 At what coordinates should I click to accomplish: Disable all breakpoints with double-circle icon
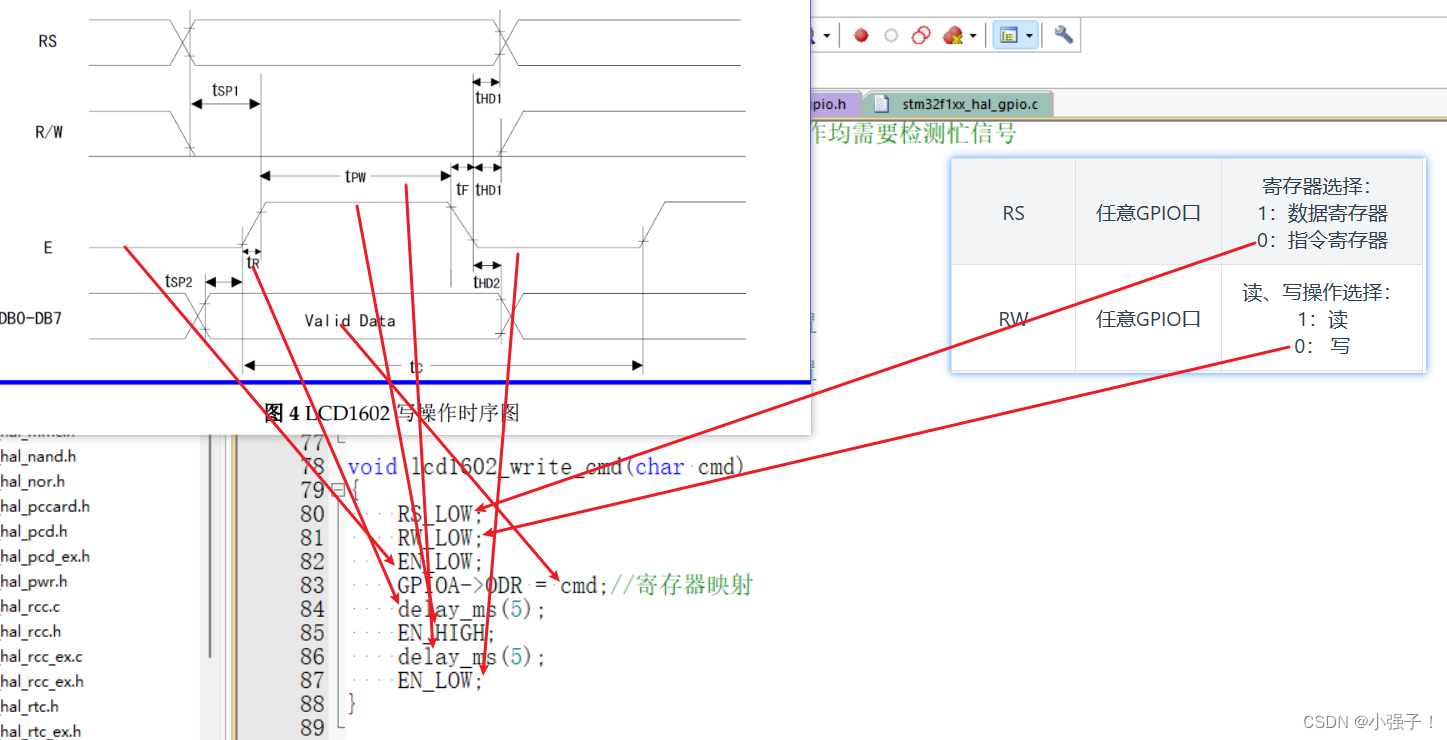pos(922,36)
